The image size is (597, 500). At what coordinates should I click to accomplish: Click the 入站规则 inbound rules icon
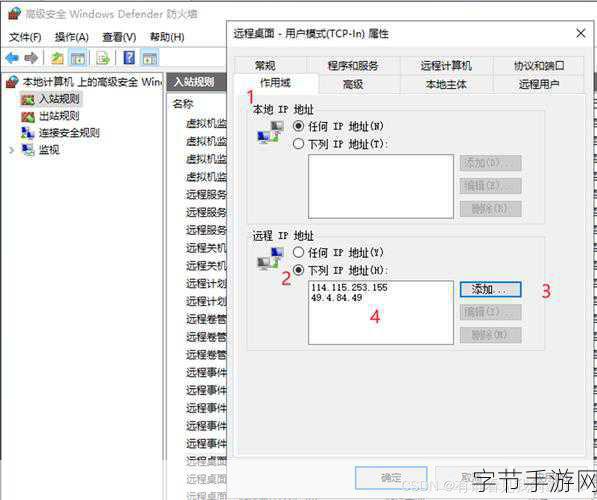[28, 99]
